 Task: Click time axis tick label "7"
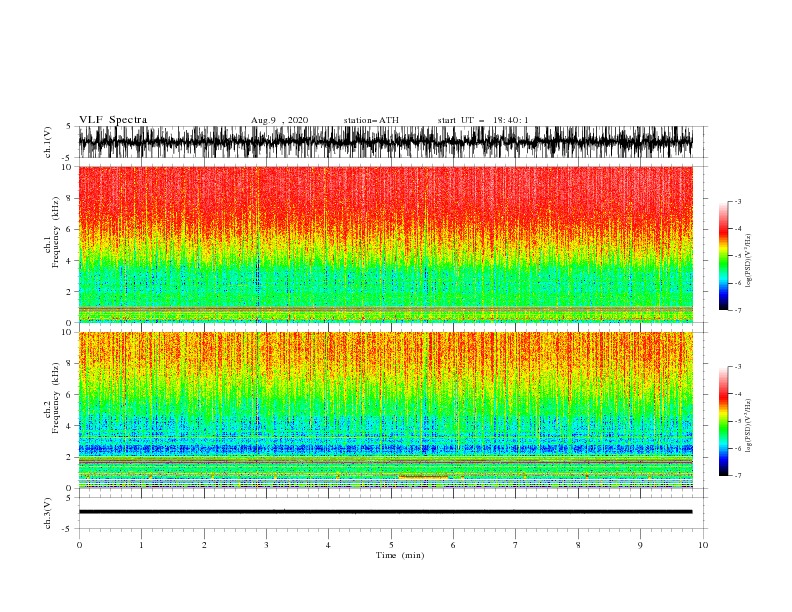516,545
